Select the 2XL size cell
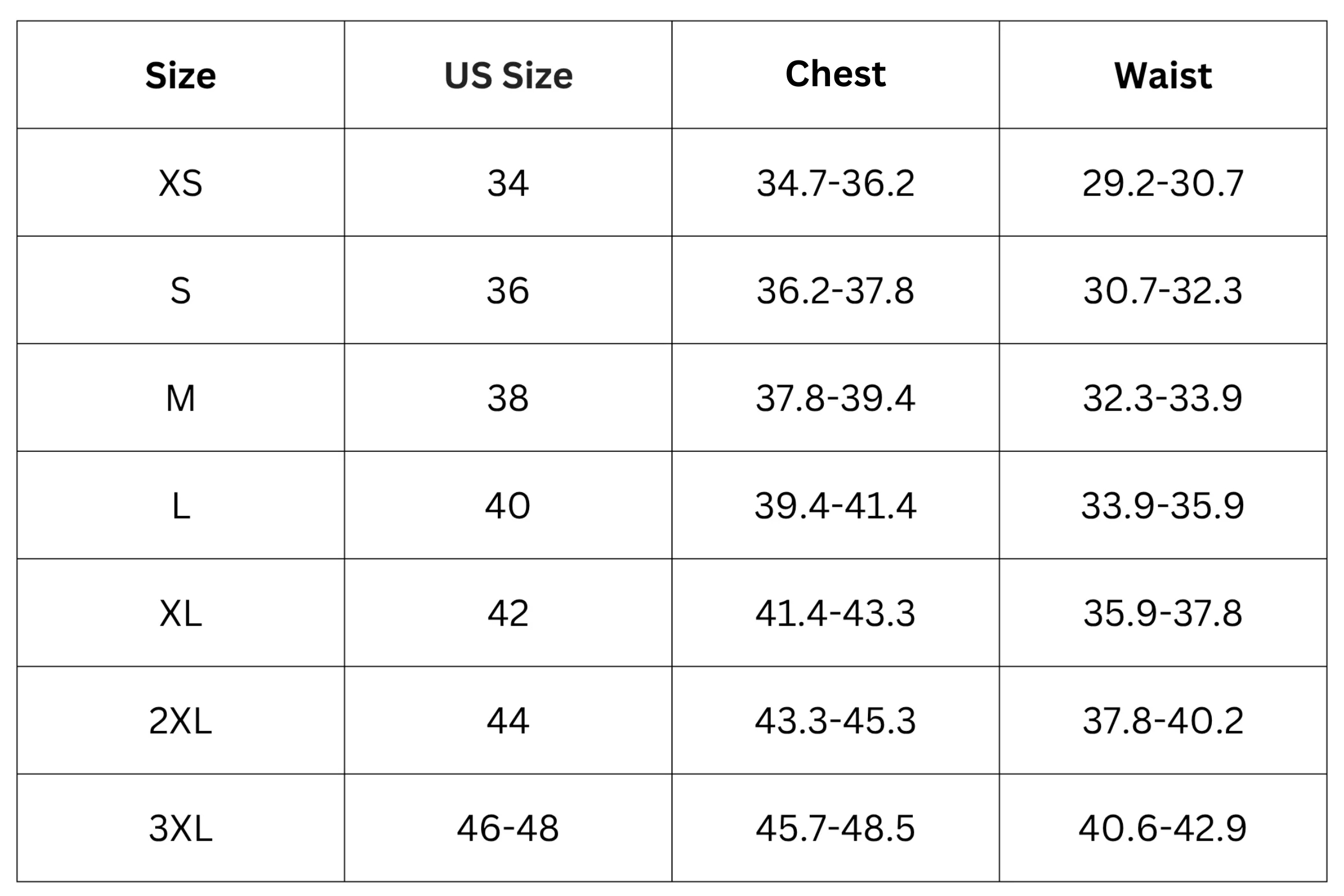 coord(180,721)
